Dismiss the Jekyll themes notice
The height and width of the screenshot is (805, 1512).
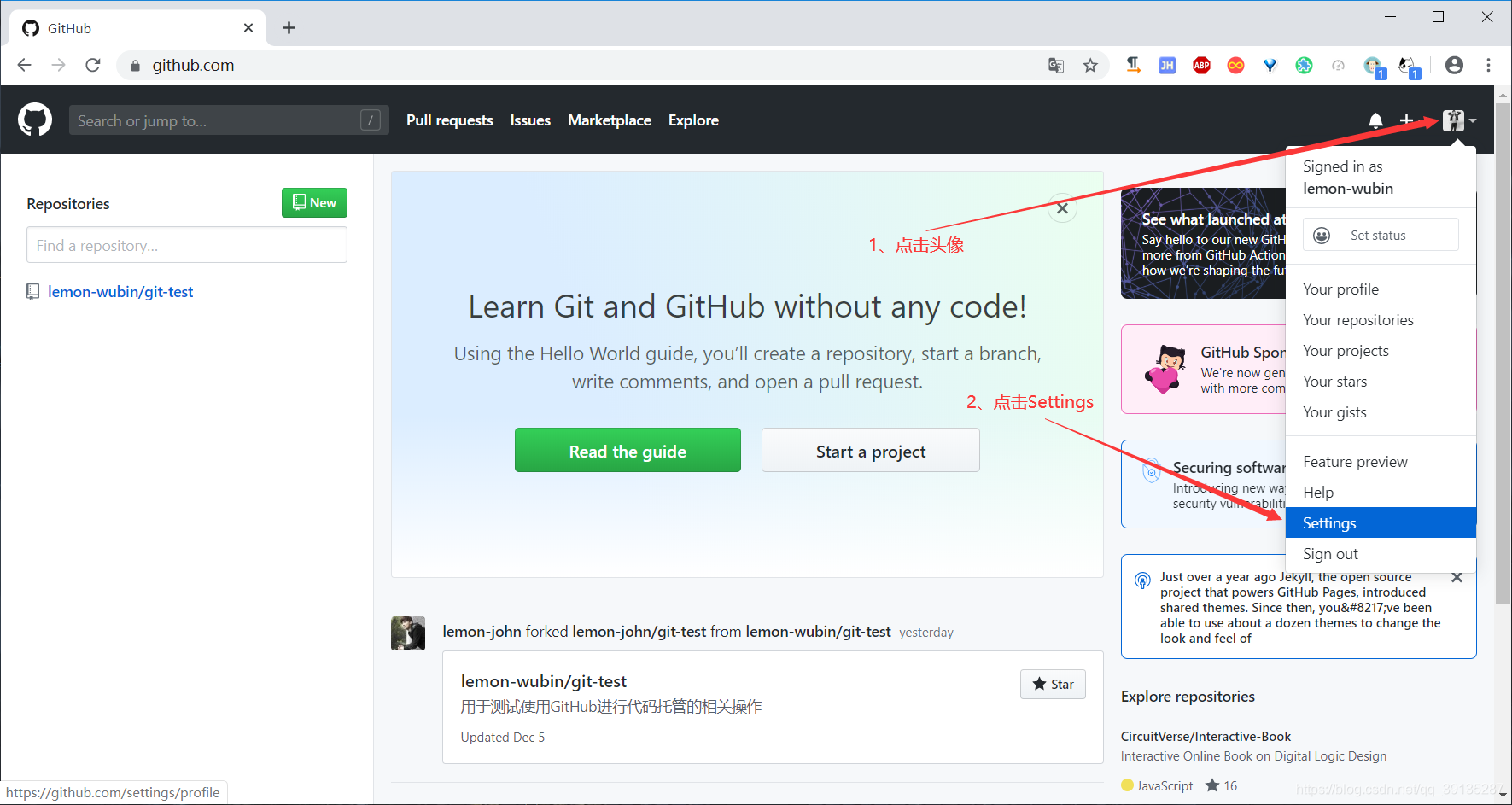coord(1457,578)
